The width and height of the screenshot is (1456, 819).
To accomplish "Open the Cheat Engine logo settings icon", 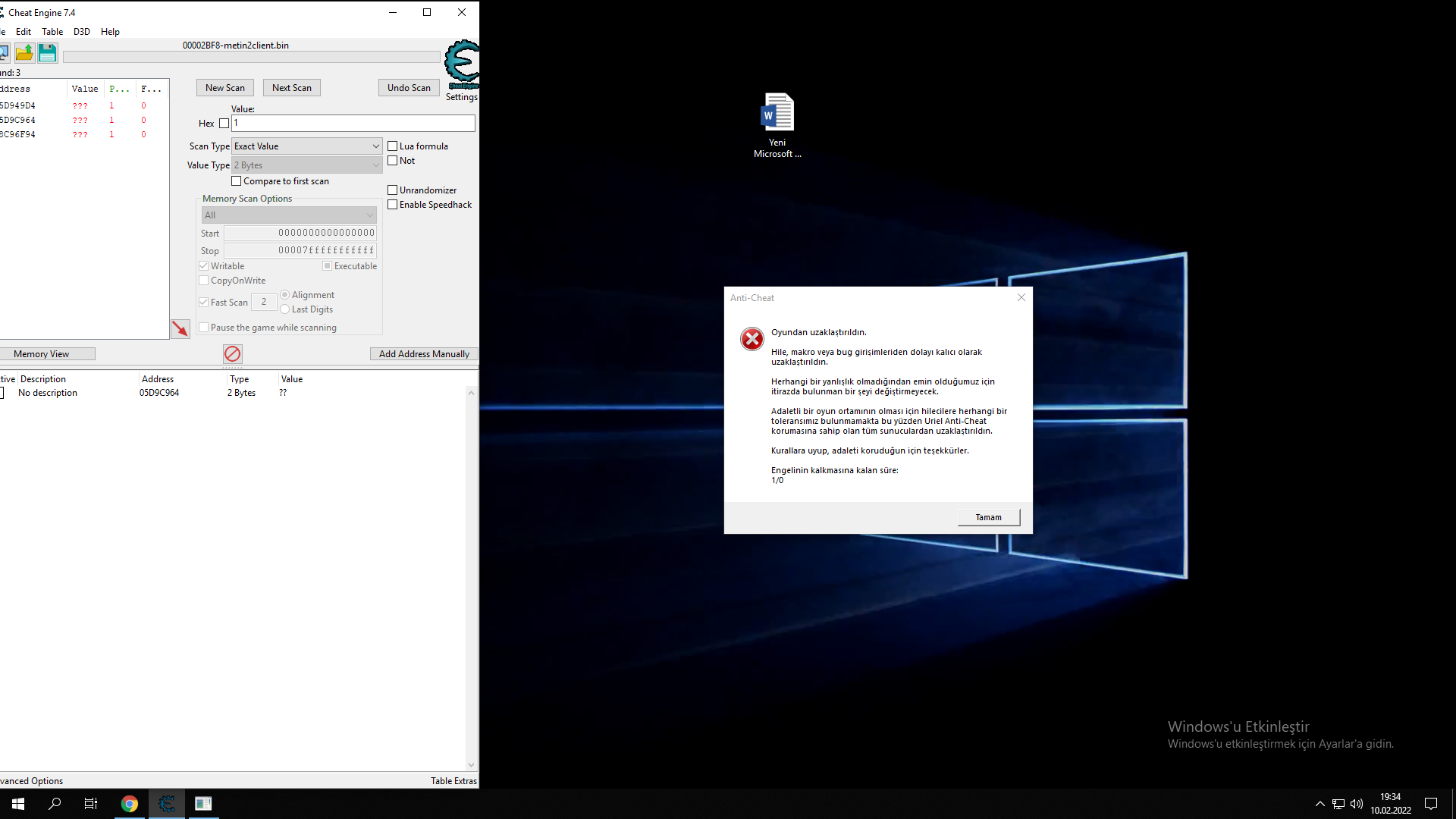I will 462,65.
